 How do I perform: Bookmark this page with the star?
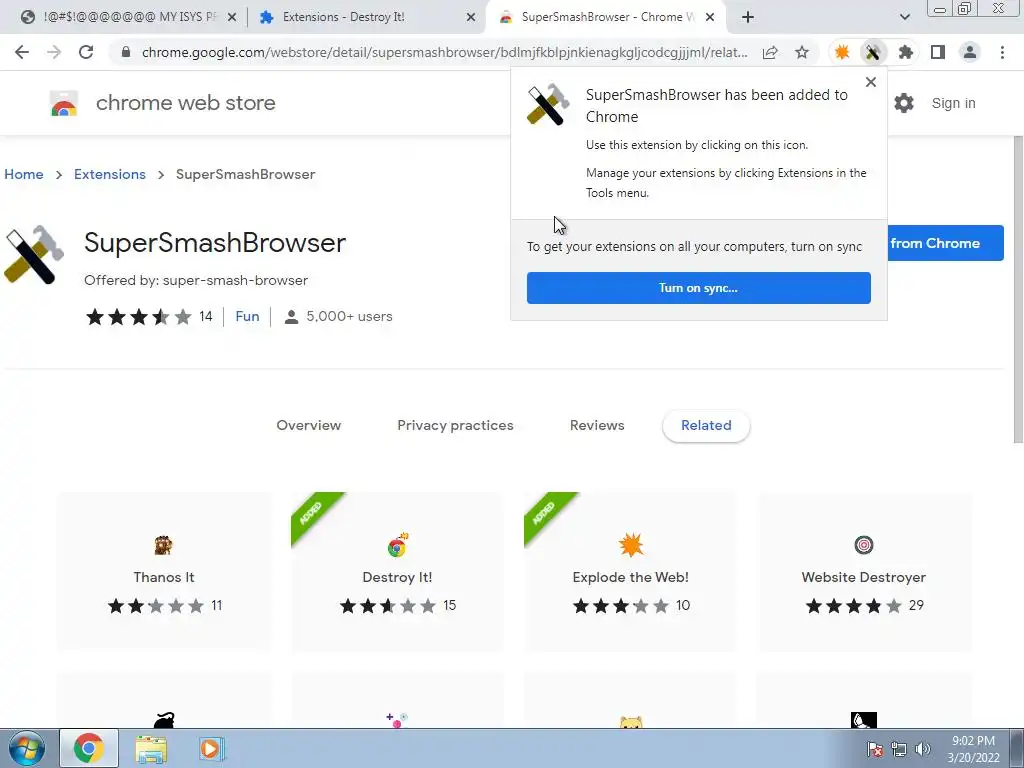tap(802, 52)
